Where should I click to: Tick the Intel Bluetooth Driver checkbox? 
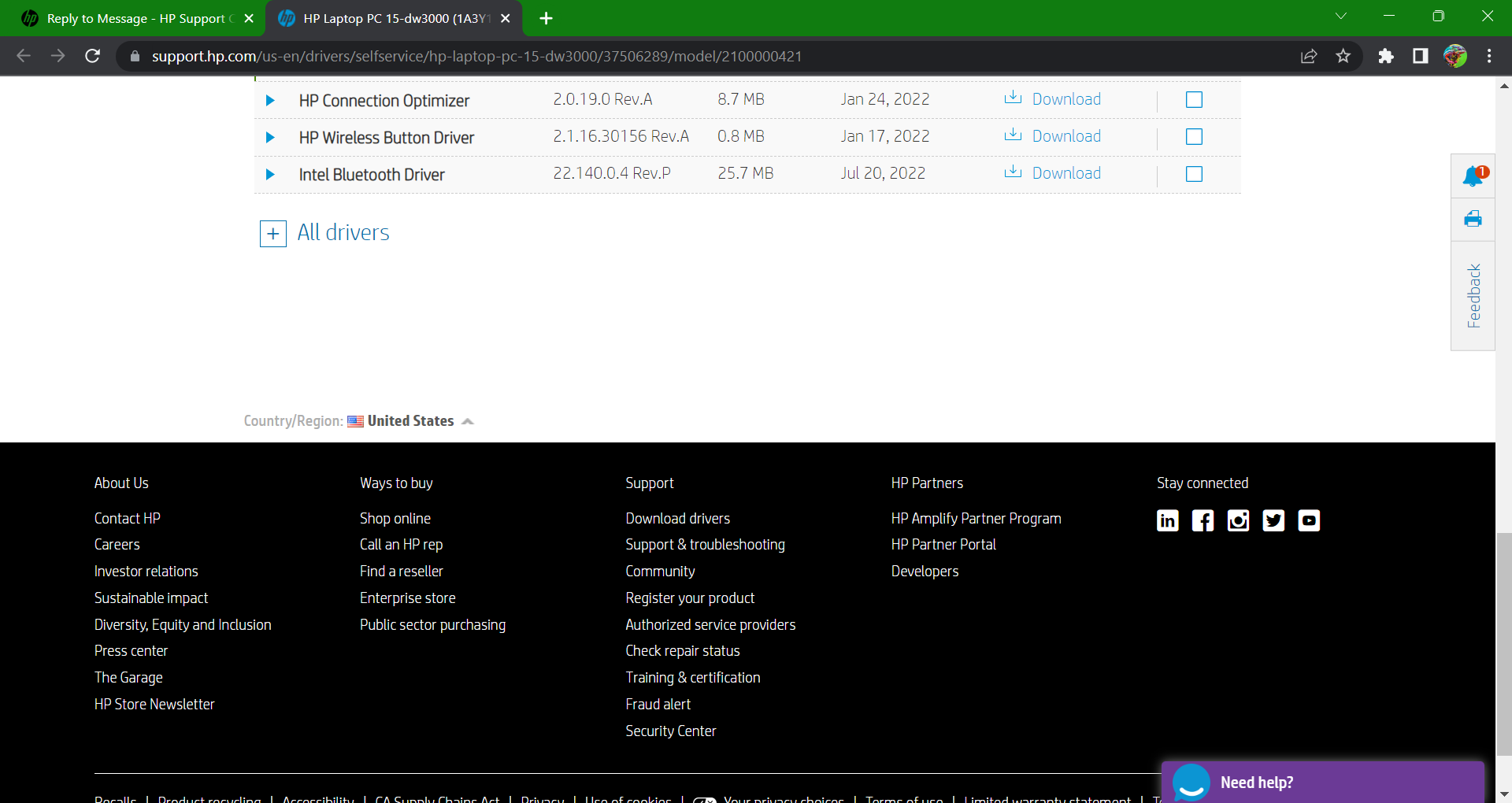click(1194, 174)
